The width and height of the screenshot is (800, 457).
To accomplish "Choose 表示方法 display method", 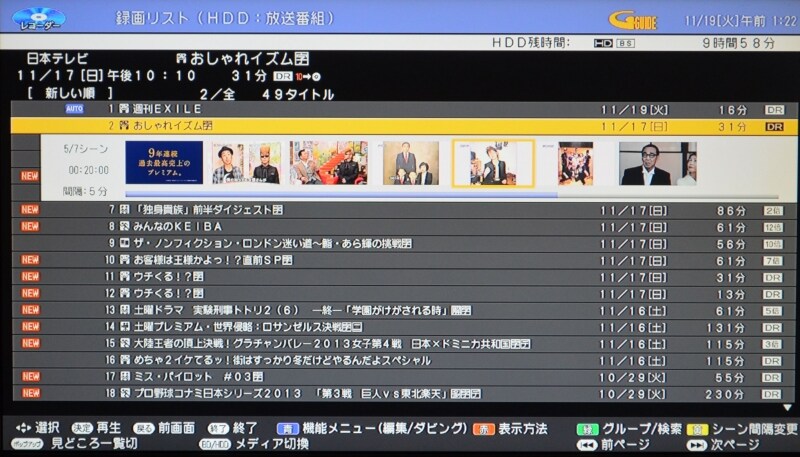I will point(522,428).
